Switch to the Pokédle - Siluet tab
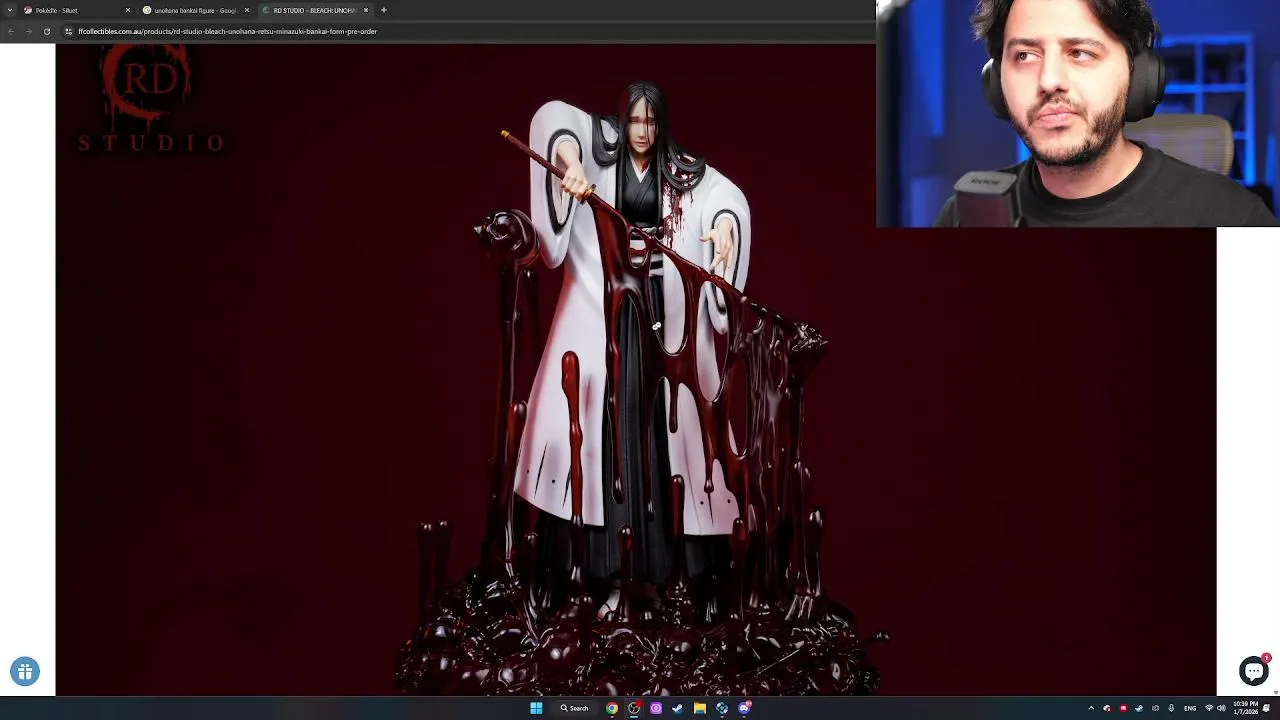 [x=76, y=10]
